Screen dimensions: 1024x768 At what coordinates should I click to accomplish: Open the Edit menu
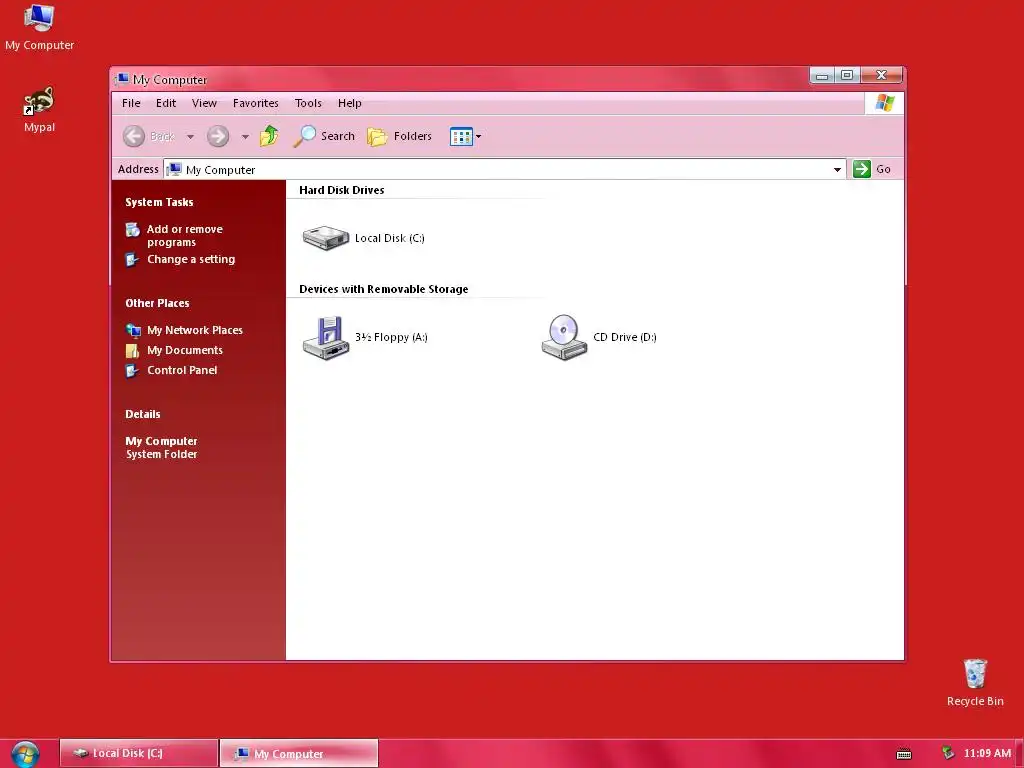click(x=166, y=103)
